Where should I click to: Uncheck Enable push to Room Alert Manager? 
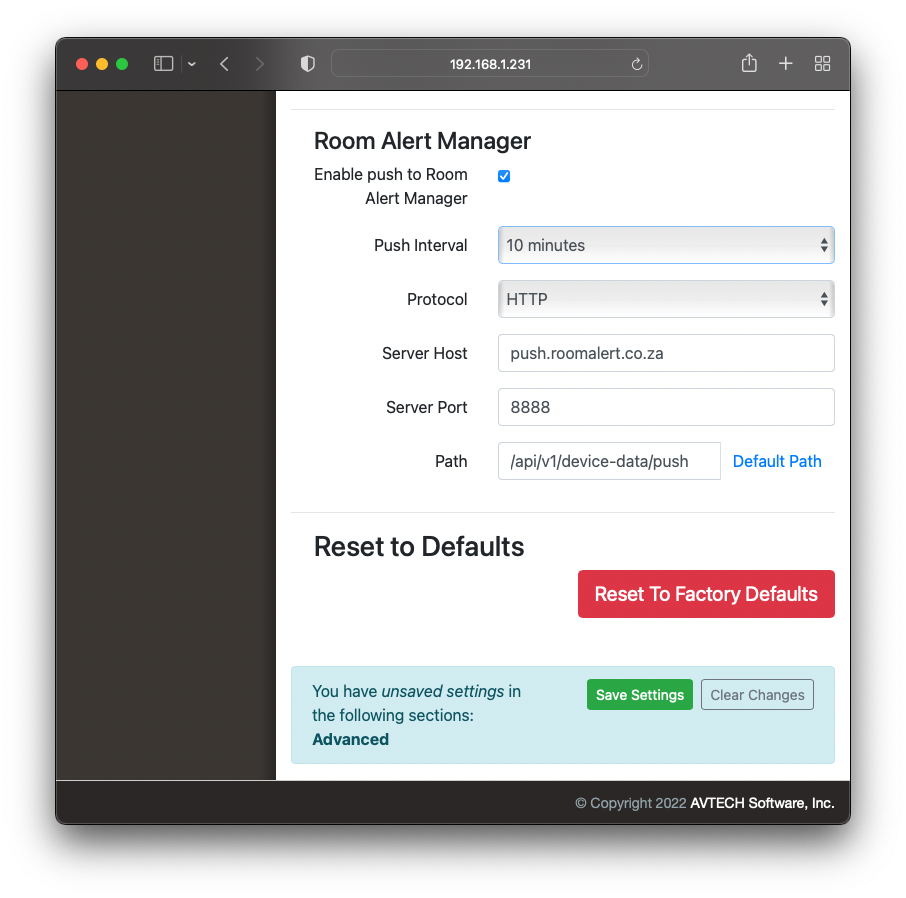coord(504,176)
